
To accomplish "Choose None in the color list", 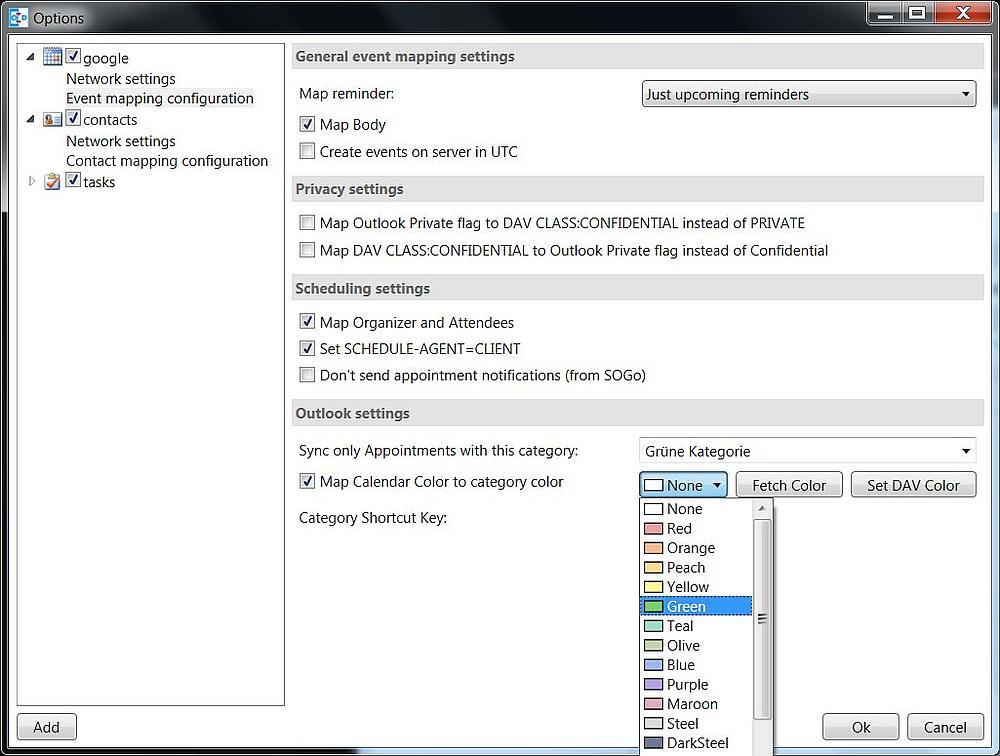I will click(696, 509).
